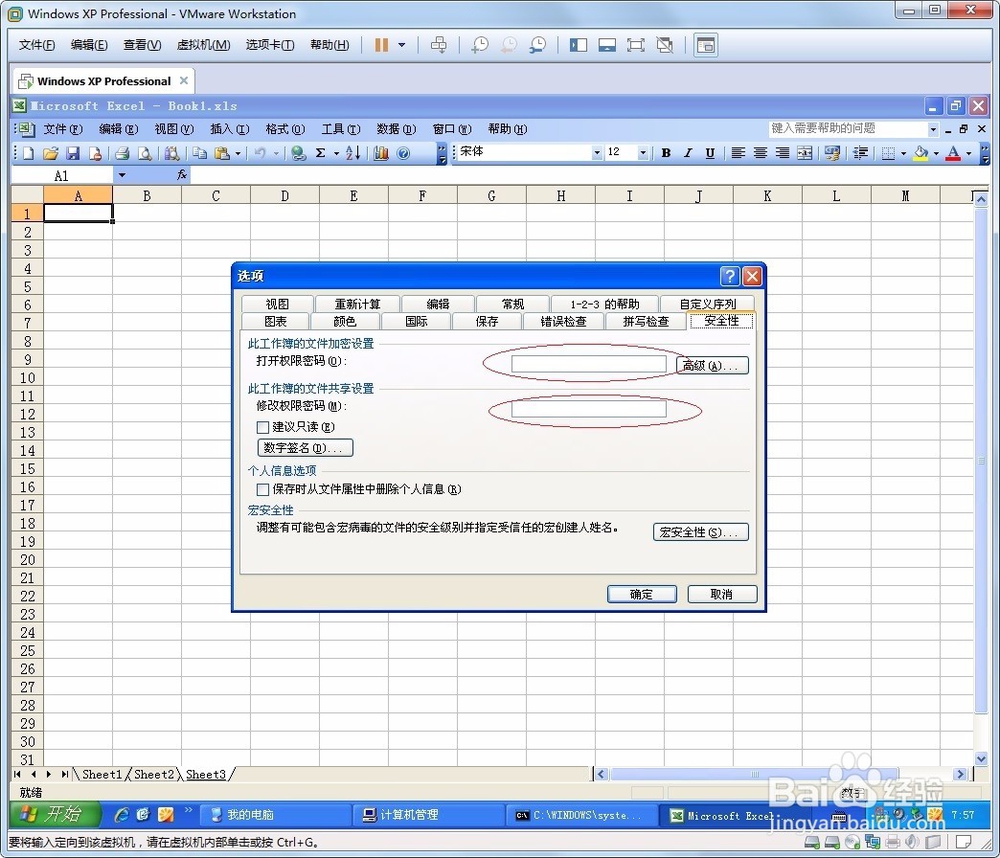
Task: Switch to the 错误检查 tab
Action: coord(563,321)
